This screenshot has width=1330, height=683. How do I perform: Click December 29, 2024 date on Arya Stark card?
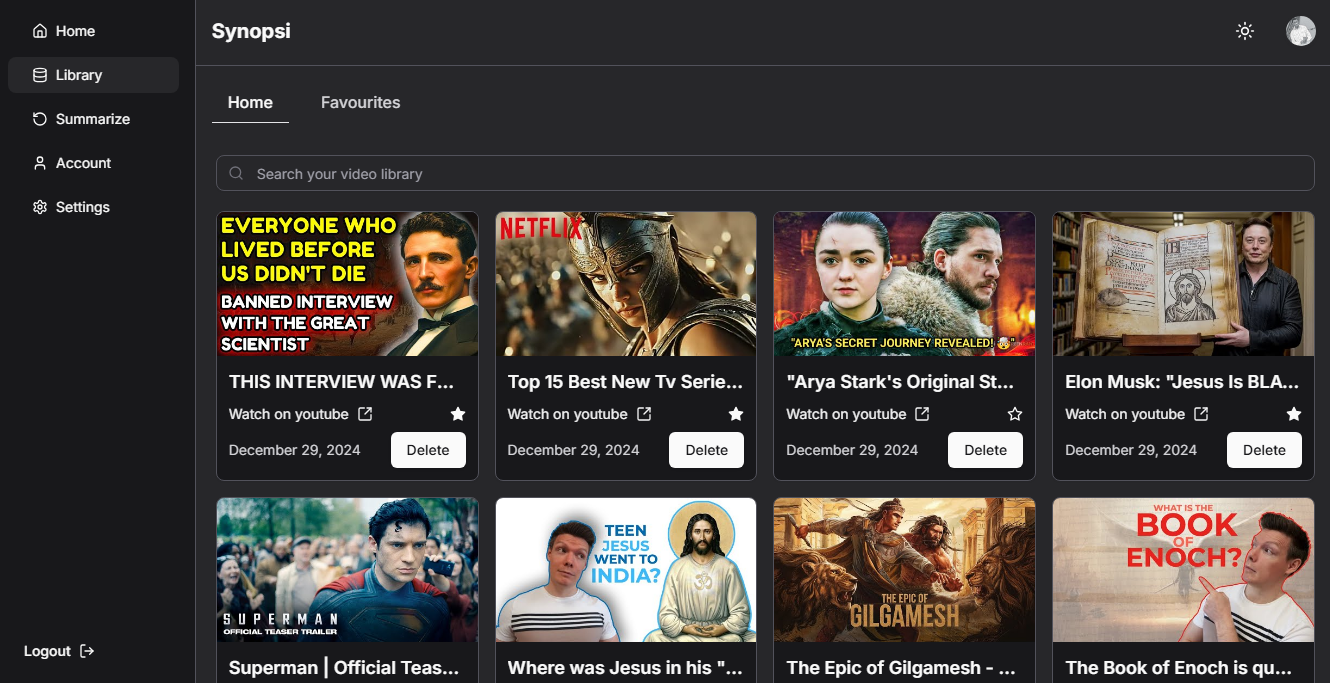point(852,450)
